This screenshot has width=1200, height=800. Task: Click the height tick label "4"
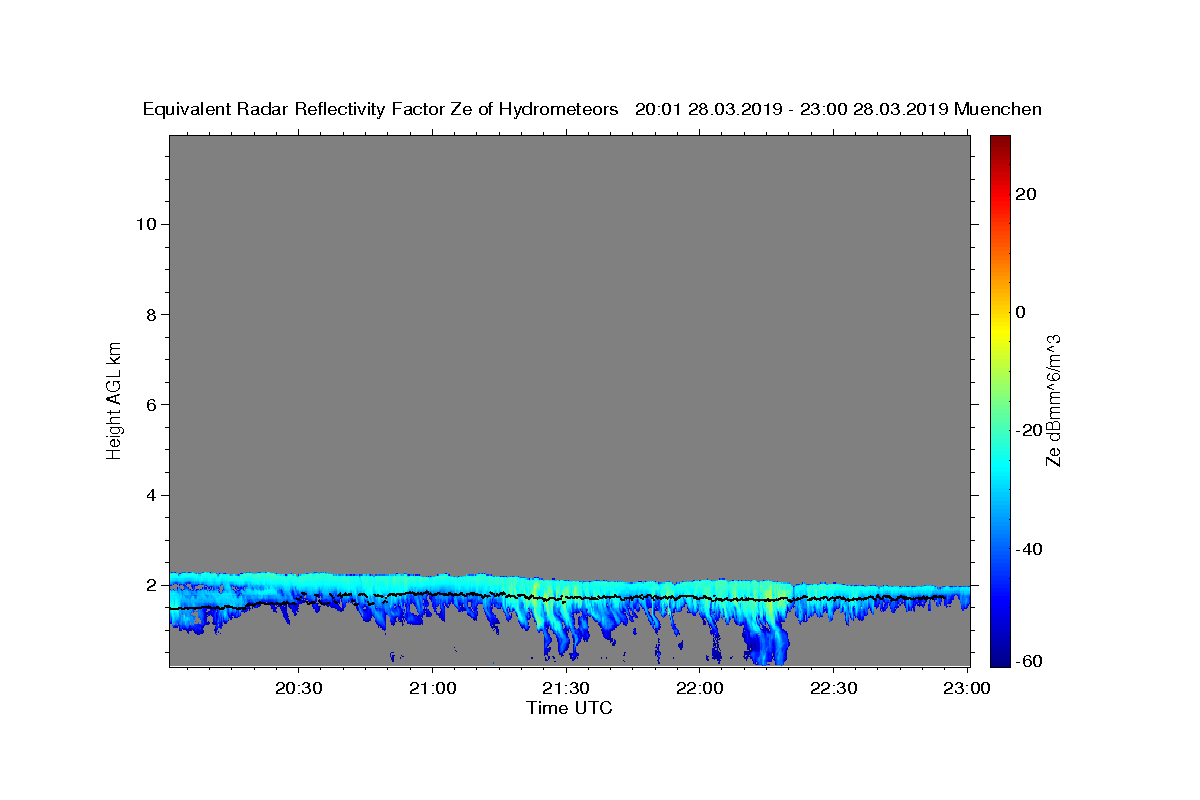click(150, 495)
